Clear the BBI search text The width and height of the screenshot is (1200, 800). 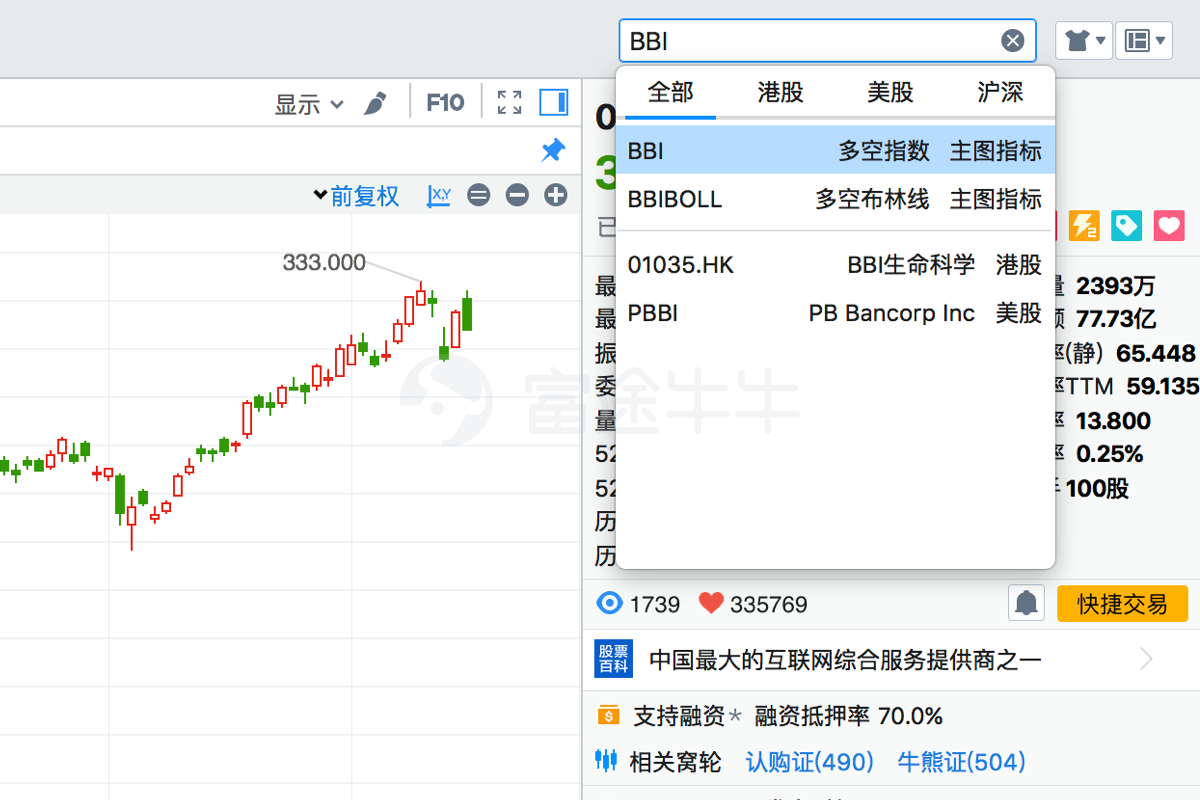coord(1013,41)
